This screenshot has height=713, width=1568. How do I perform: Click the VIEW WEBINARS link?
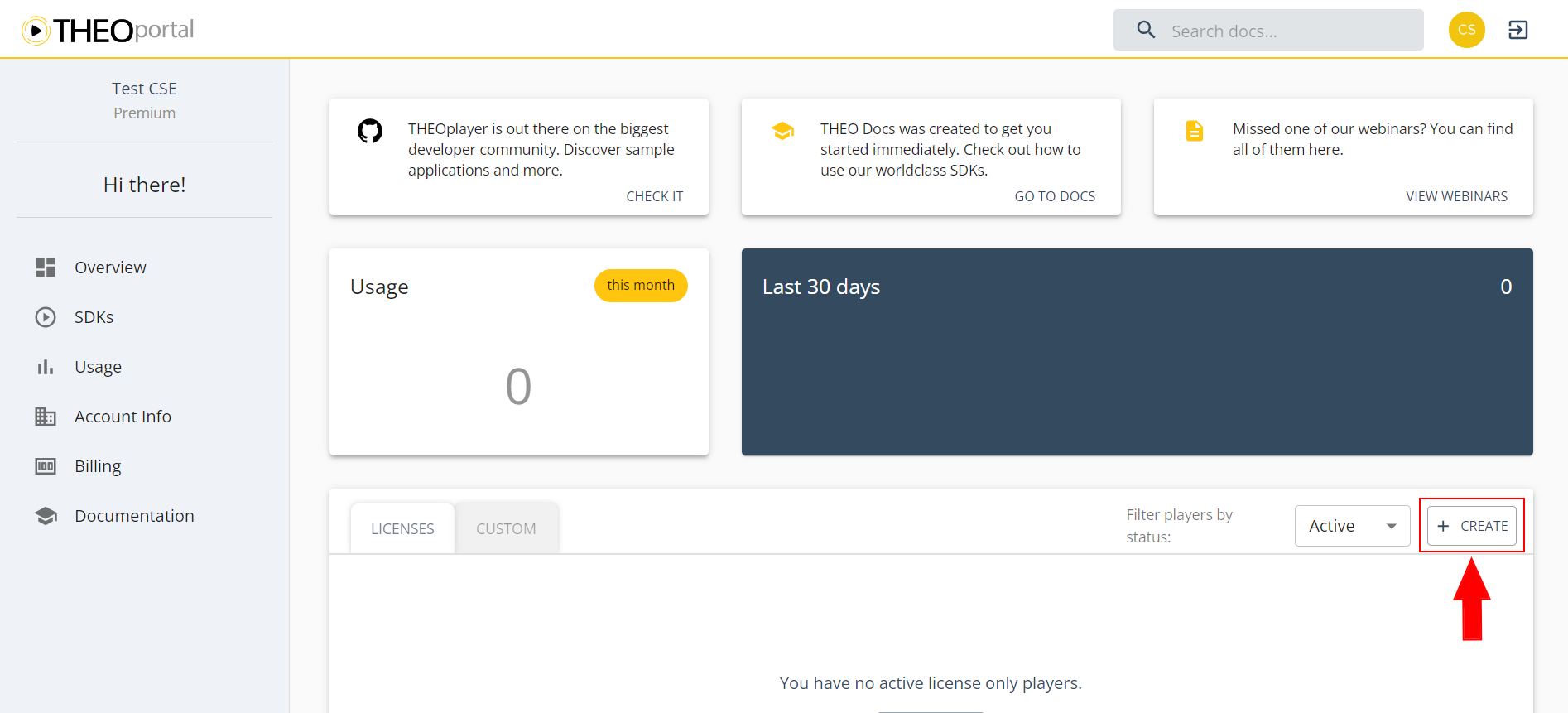pyautogui.click(x=1456, y=196)
